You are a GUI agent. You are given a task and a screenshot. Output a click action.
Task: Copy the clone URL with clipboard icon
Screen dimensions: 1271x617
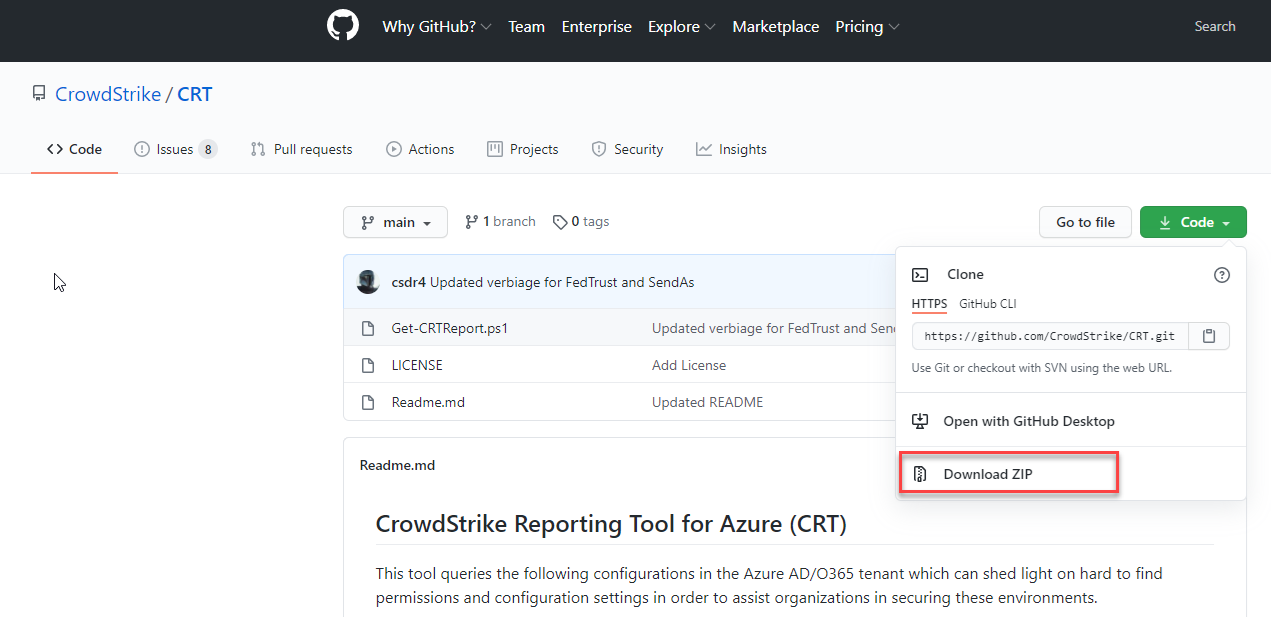(x=1209, y=336)
